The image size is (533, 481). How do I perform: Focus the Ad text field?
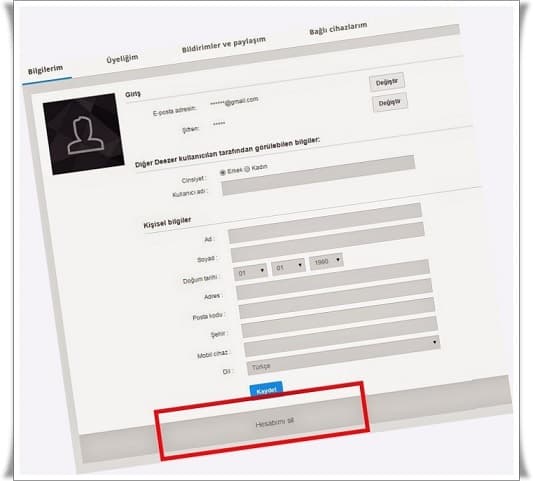click(x=326, y=223)
